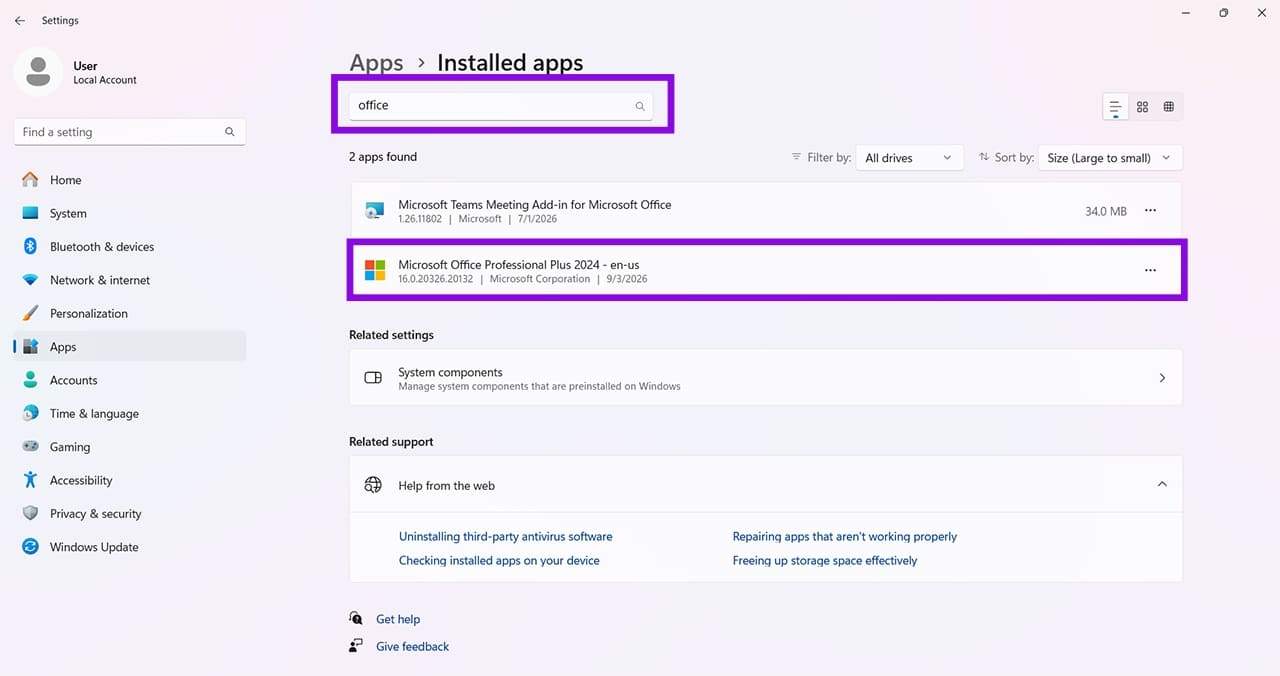Click the Accessibility figure icon in the sidebar
The width and height of the screenshot is (1280, 676).
tap(30, 480)
